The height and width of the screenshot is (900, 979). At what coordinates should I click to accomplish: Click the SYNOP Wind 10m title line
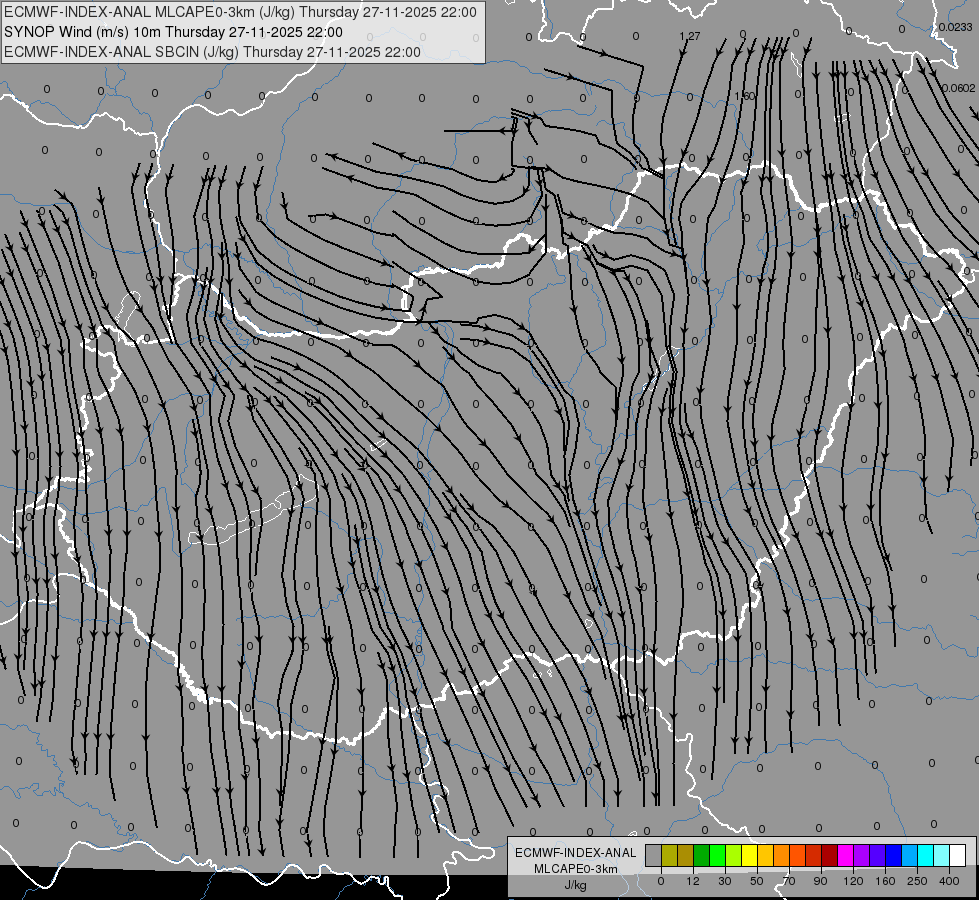click(173, 32)
